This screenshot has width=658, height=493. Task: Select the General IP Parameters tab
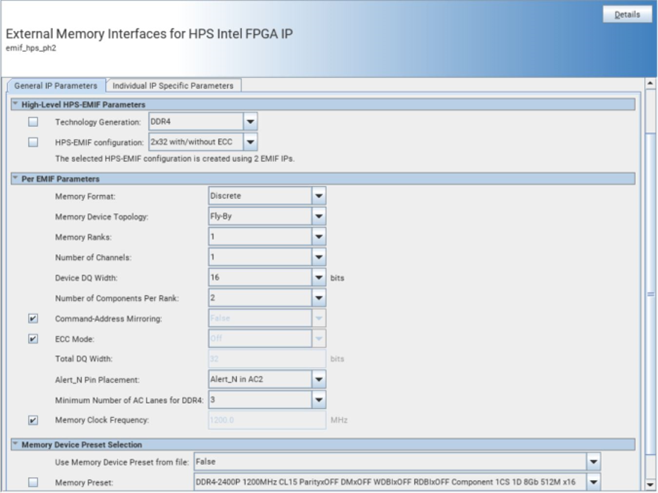[x=56, y=86]
